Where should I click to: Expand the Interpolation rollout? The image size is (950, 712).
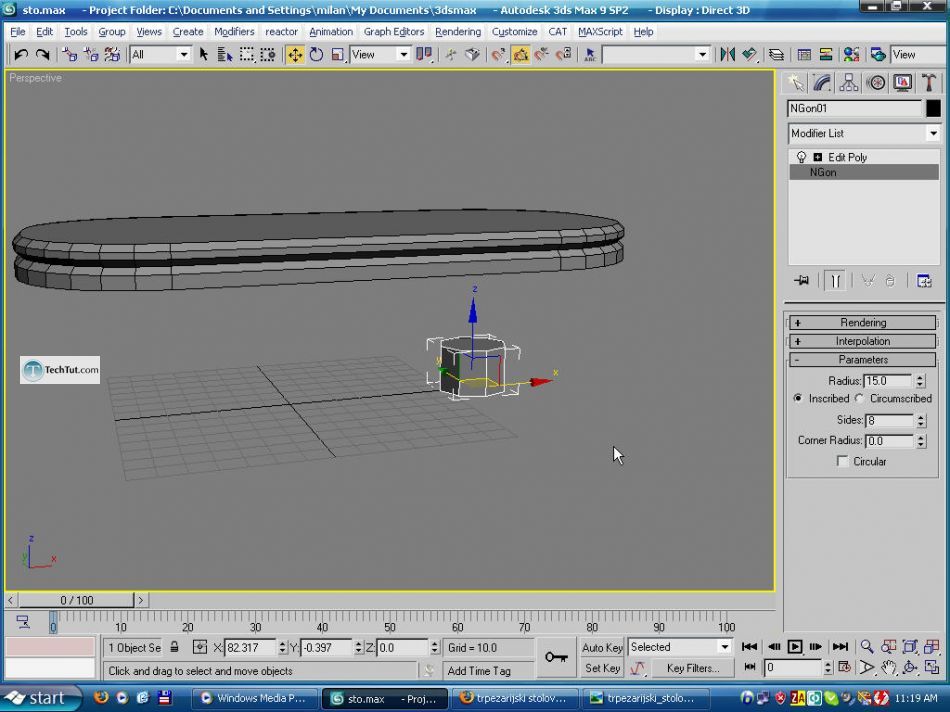click(x=863, y=341)
